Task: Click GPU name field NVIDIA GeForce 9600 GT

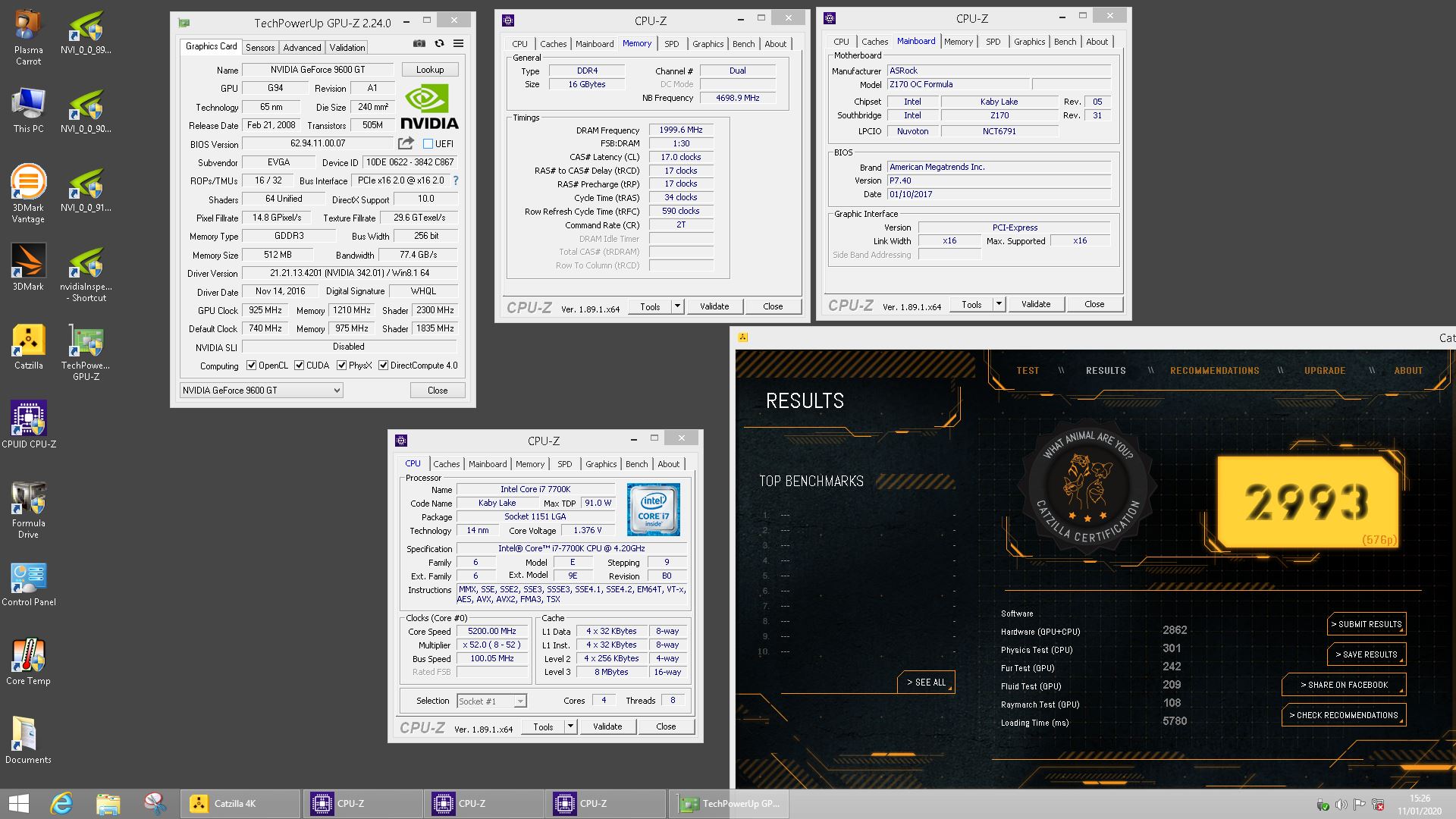Action: tap(318, 70)
